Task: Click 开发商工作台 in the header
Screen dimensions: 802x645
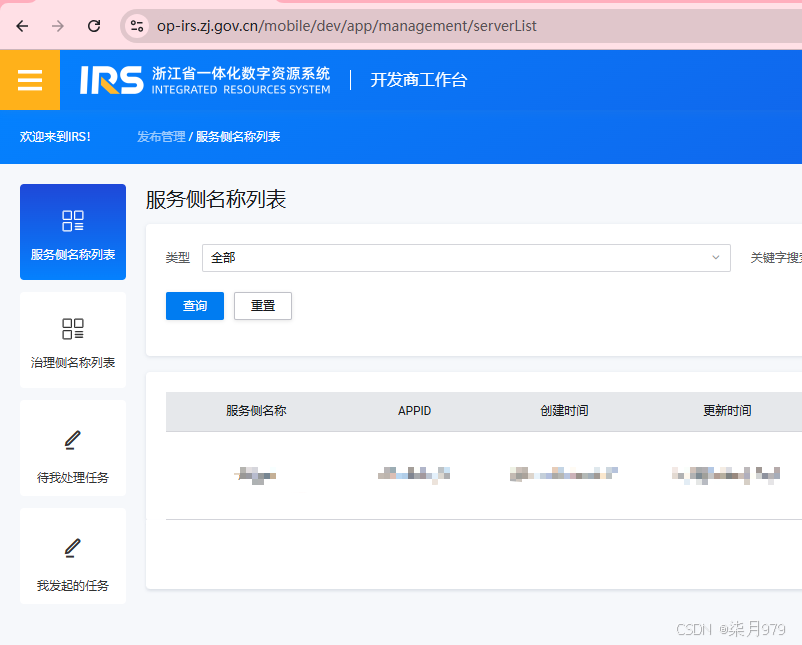Action: coord(419,81)
